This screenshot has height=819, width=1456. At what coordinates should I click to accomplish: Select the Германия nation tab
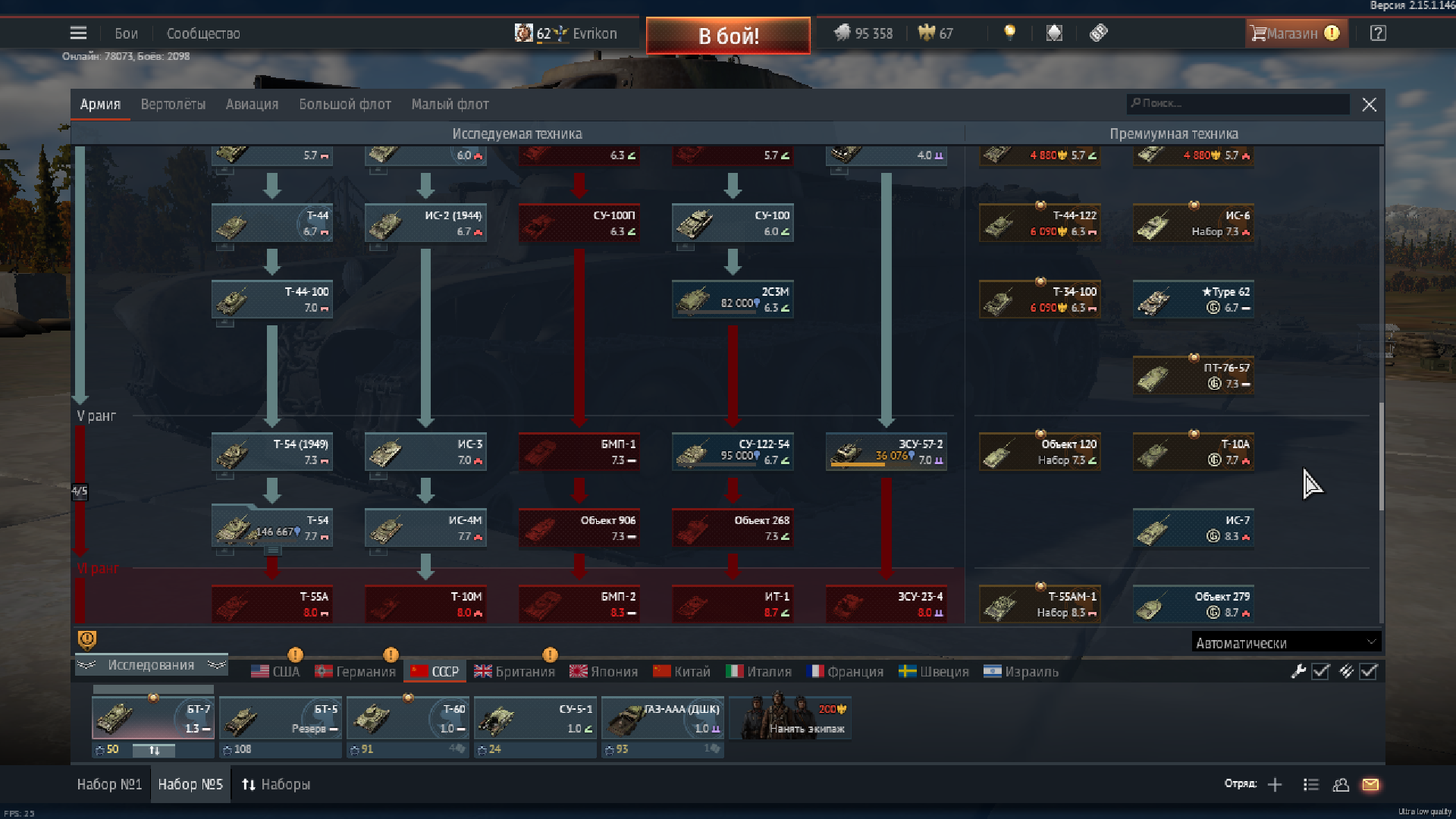pyautogui.click(x=356, y=671)
